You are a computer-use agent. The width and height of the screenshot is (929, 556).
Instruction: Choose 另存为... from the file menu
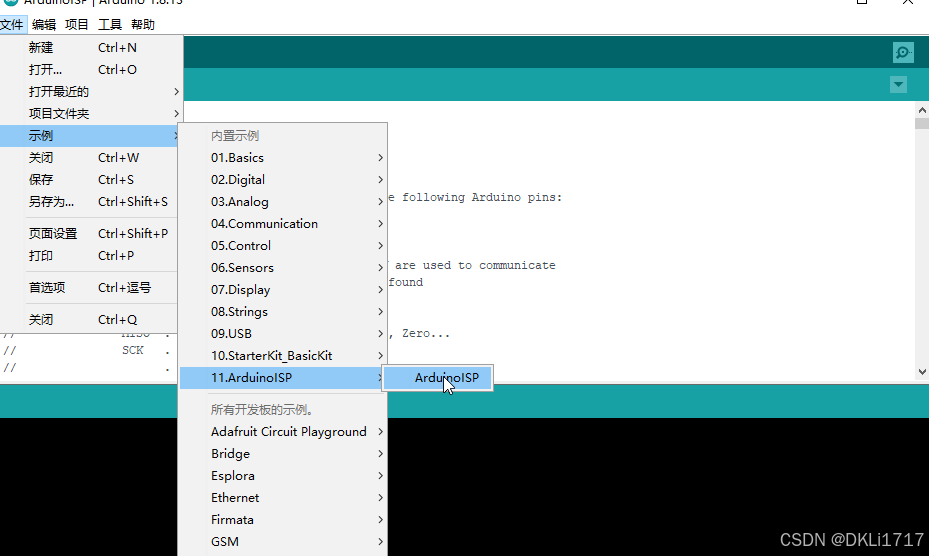pyautogui.click(x=90, y=202)
